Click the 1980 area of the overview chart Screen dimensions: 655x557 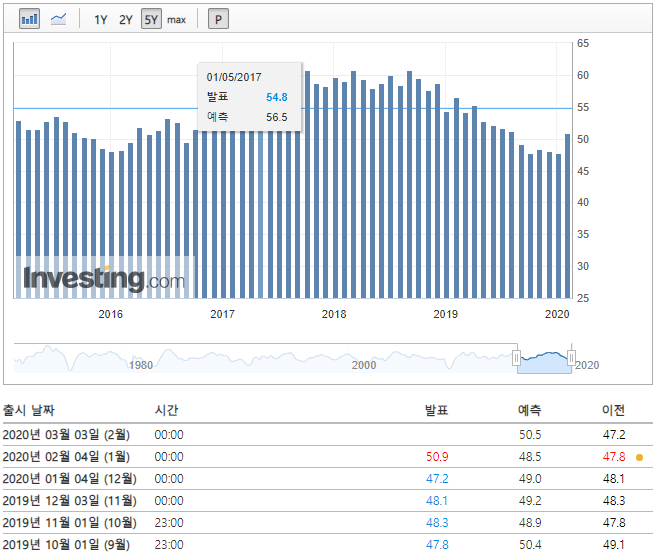(x=141, y=365)
